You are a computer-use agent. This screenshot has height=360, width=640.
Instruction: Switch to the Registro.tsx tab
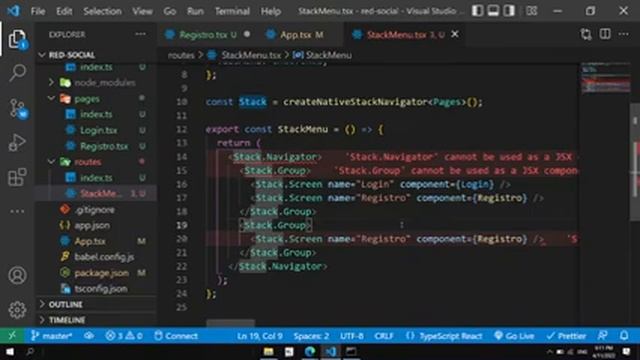tap(207, 35)
